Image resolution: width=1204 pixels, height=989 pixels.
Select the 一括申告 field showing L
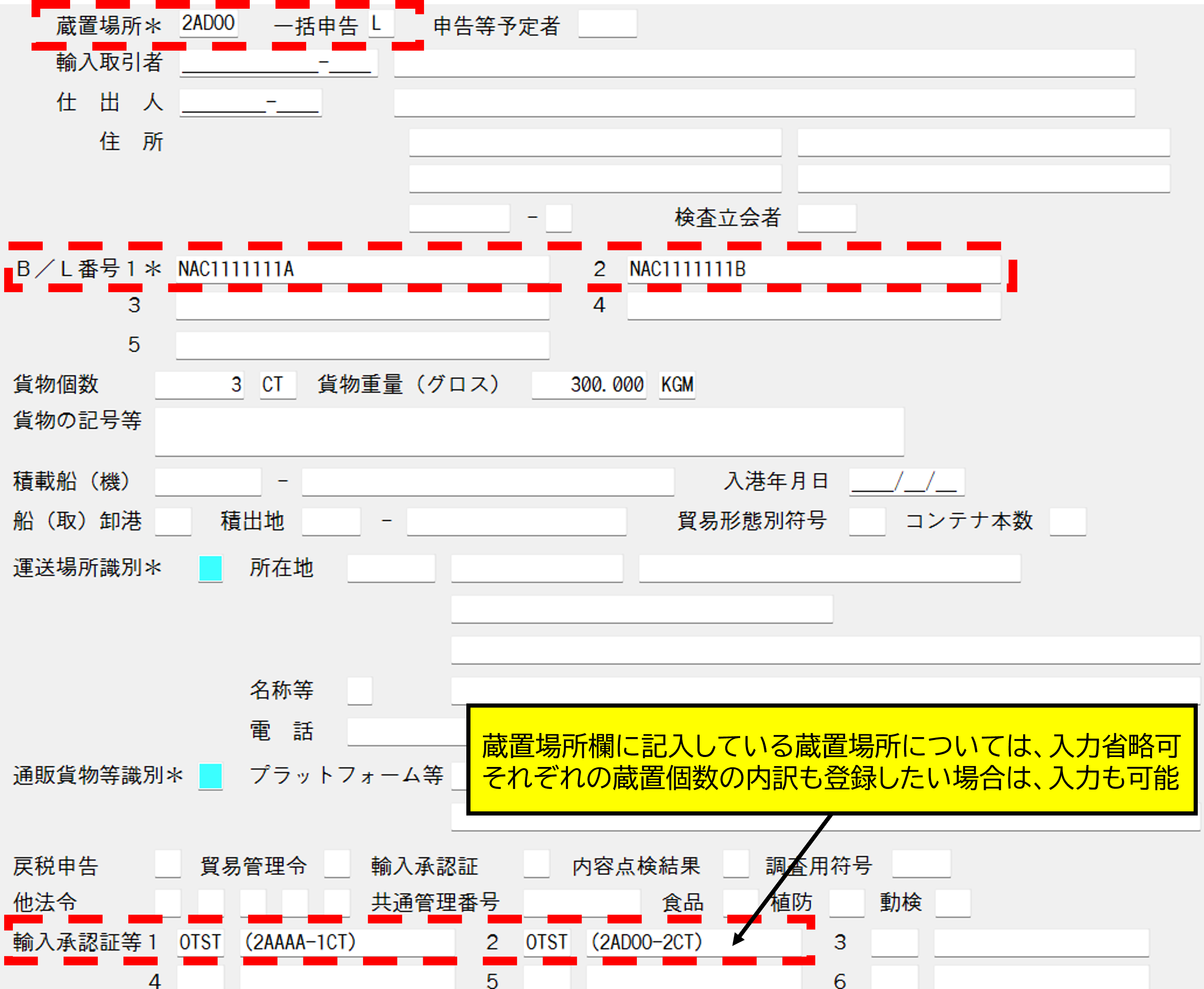click(x=383, y=24)
